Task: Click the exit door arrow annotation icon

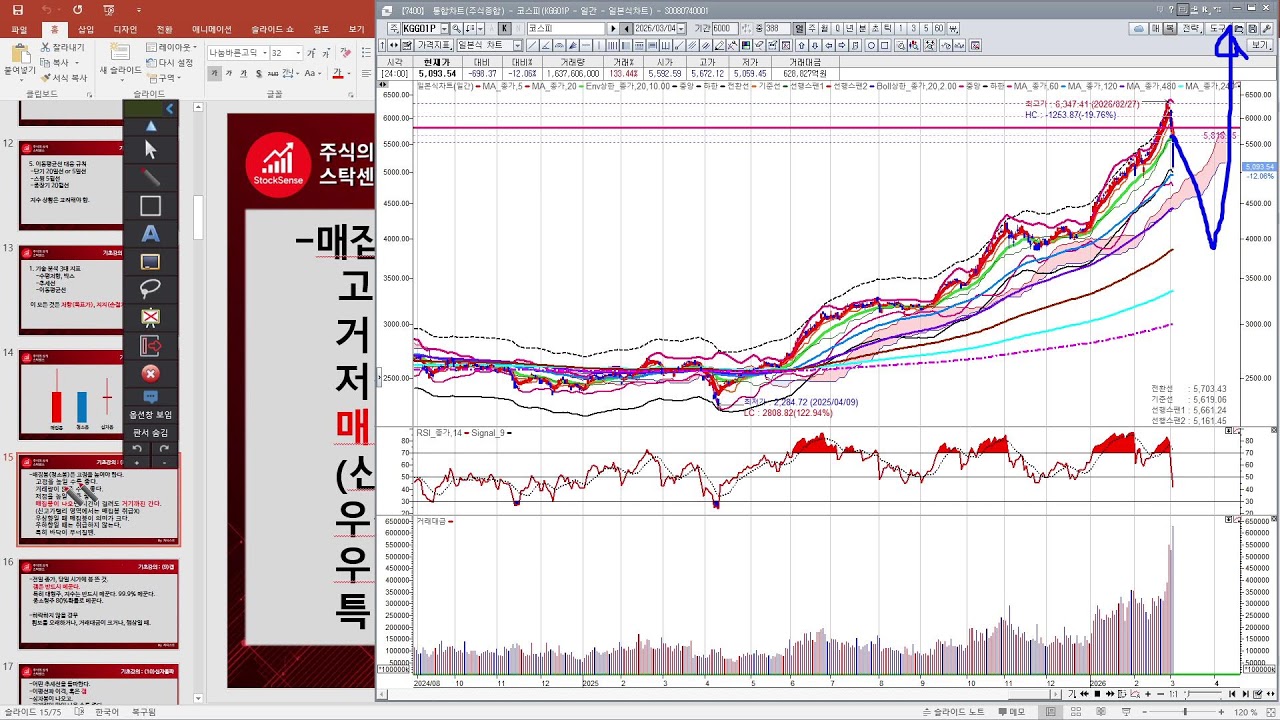Action: tap(151, 346)
